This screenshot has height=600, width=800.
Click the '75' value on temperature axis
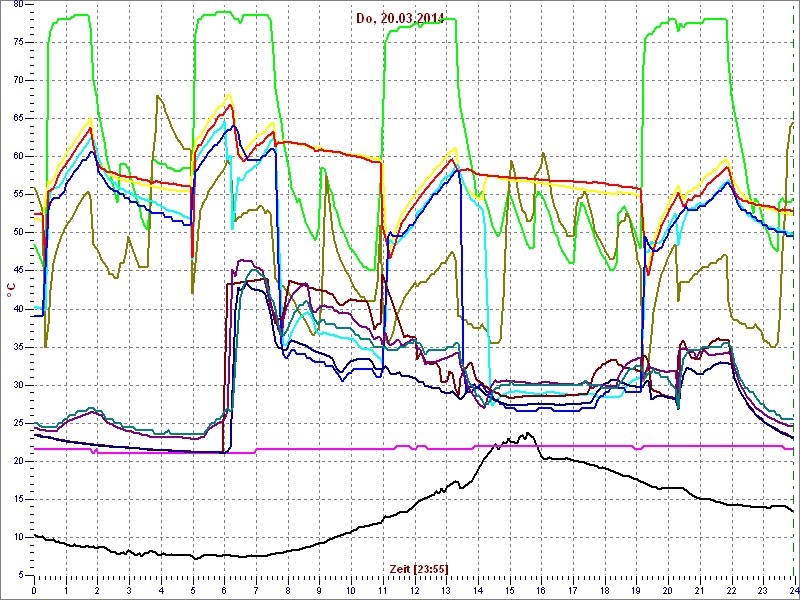[18, 42]
